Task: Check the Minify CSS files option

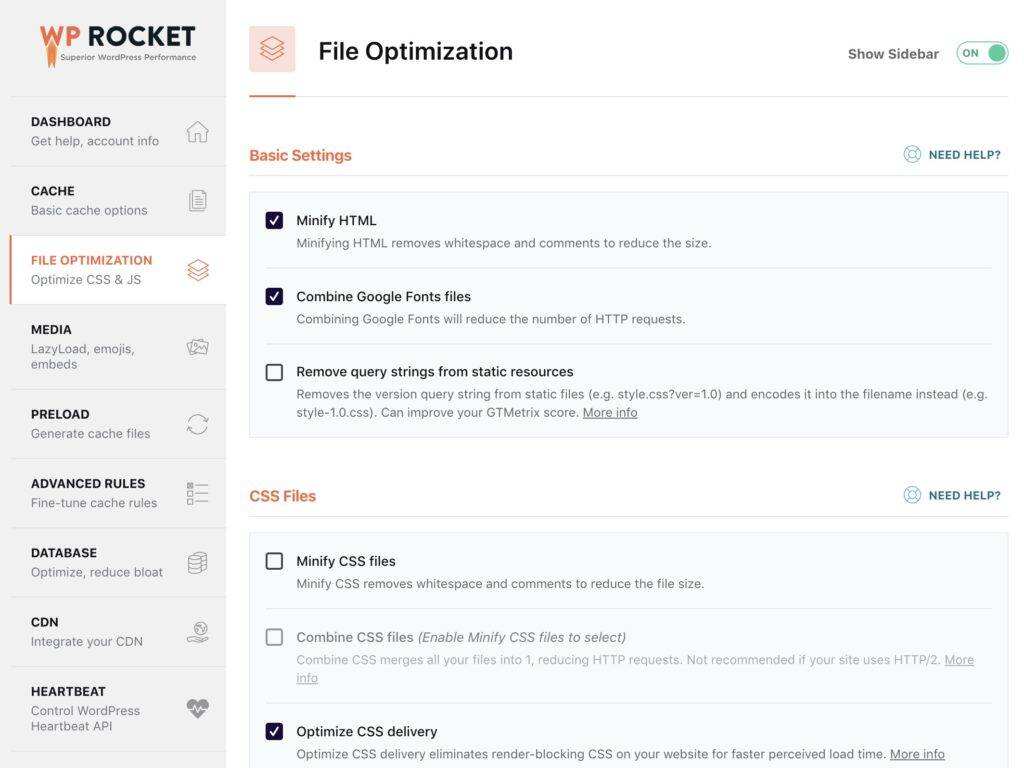Action: coord(274,561)
